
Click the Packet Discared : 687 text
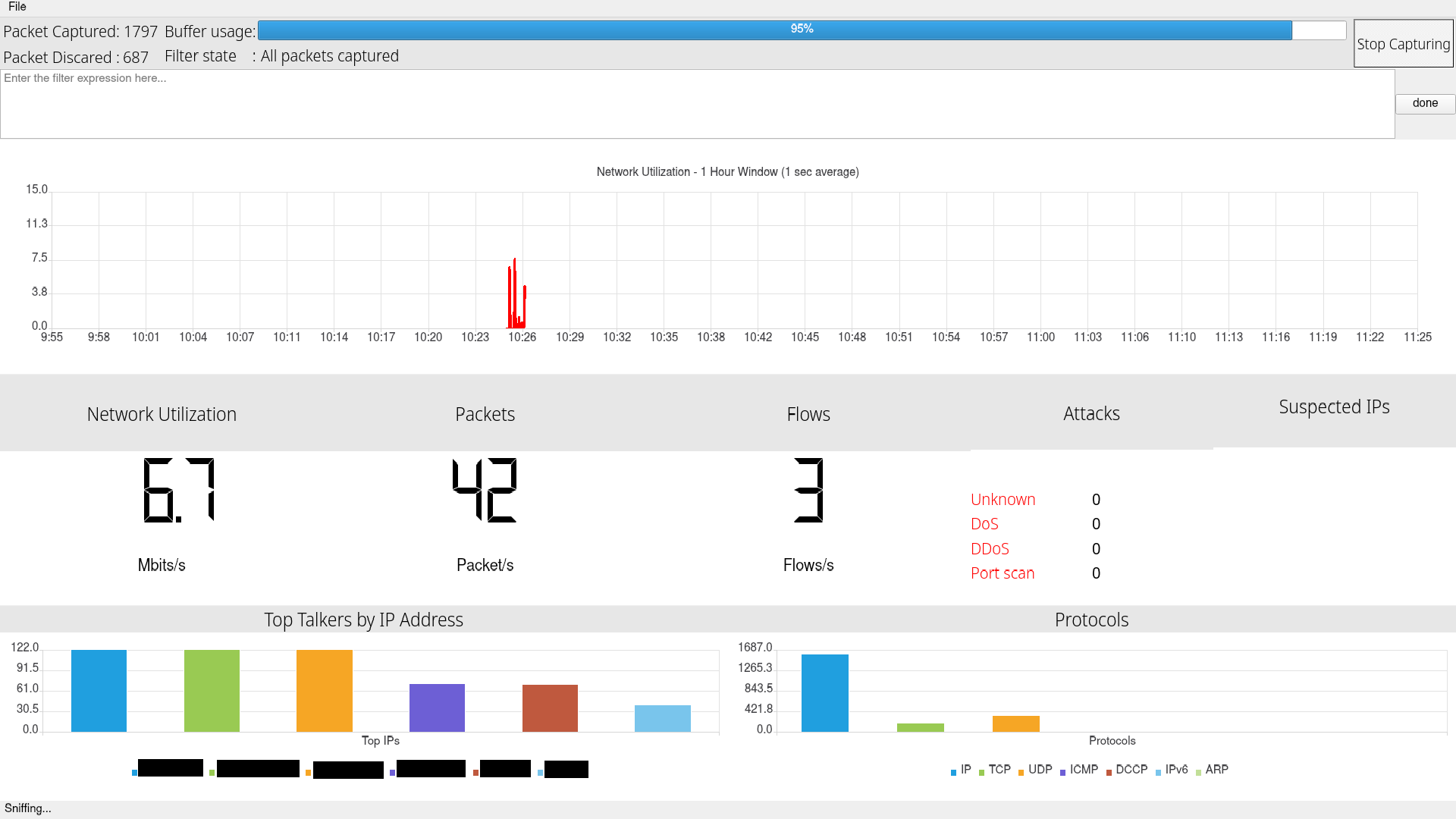point(76,58)
